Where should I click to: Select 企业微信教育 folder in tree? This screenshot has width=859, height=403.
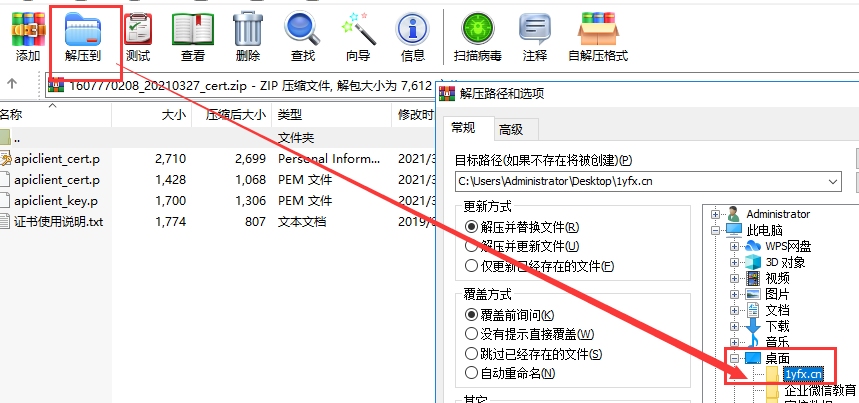[820, 390]
